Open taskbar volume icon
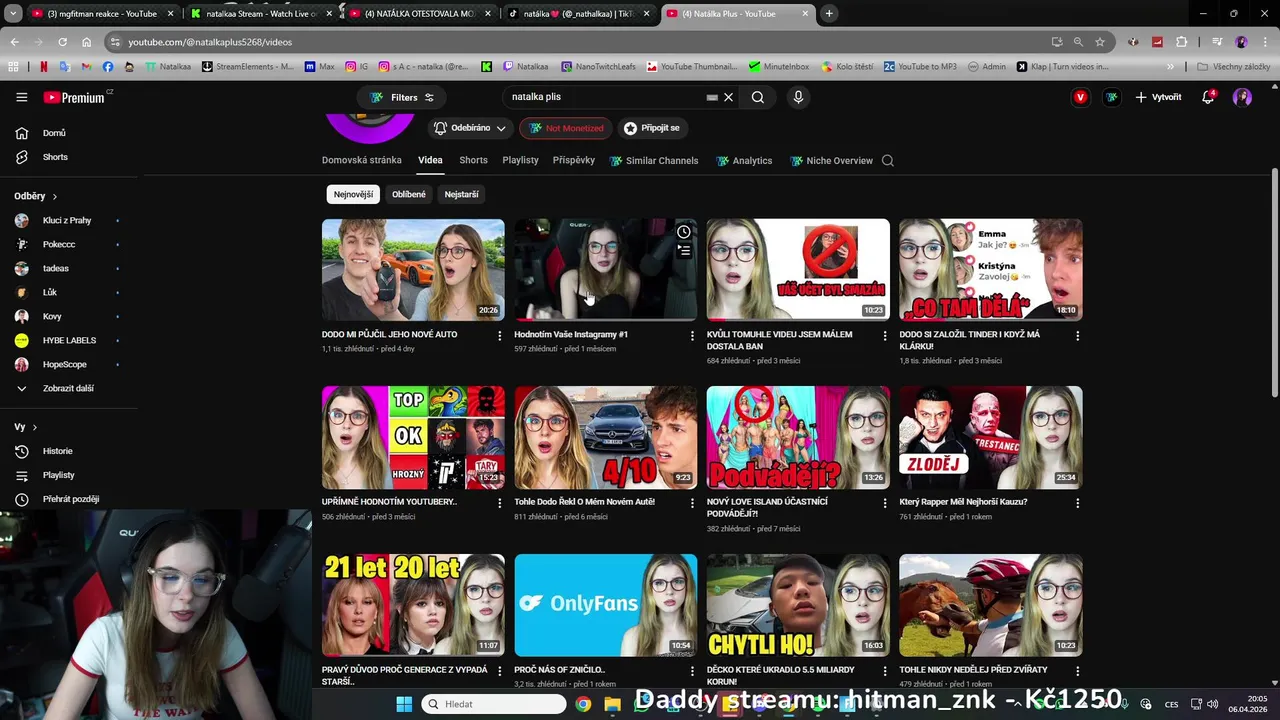 [x=1212, y=704]
